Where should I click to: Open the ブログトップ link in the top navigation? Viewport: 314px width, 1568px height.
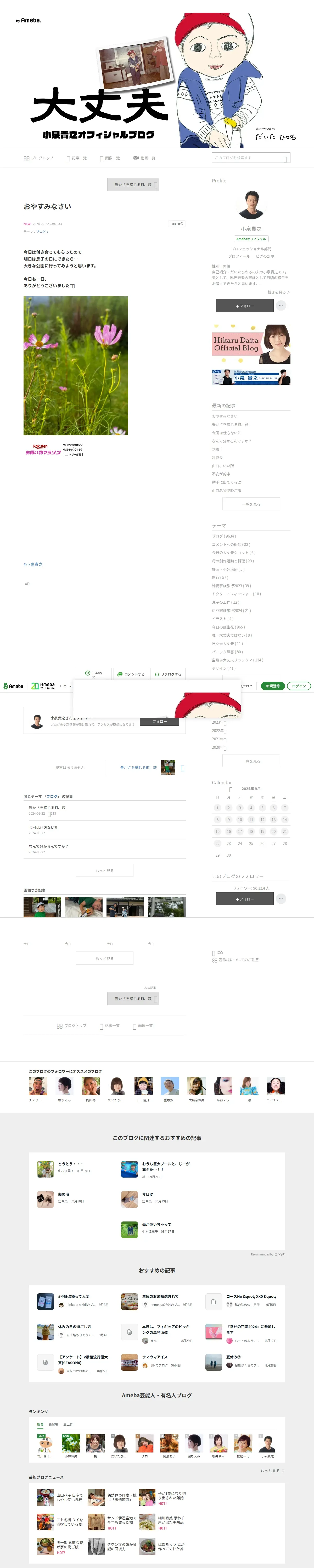pos(38,158)
